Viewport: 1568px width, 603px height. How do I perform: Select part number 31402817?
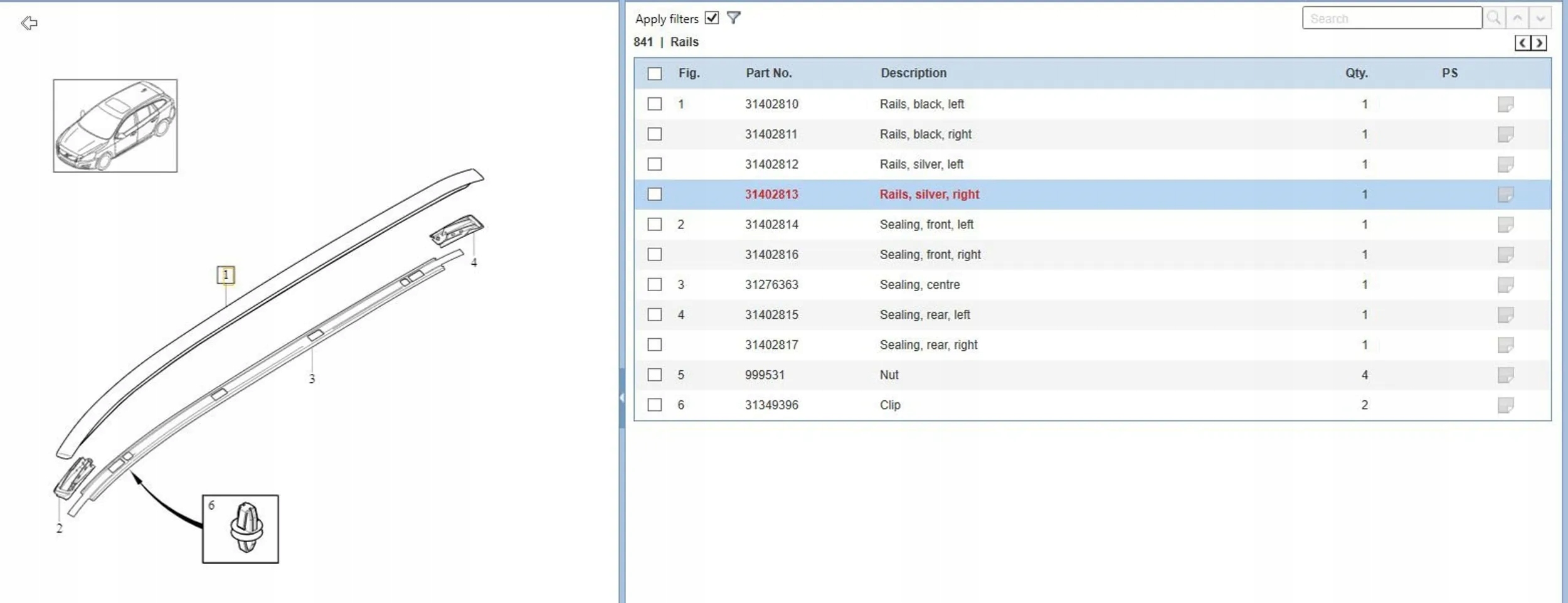click(x=771, y=345)
